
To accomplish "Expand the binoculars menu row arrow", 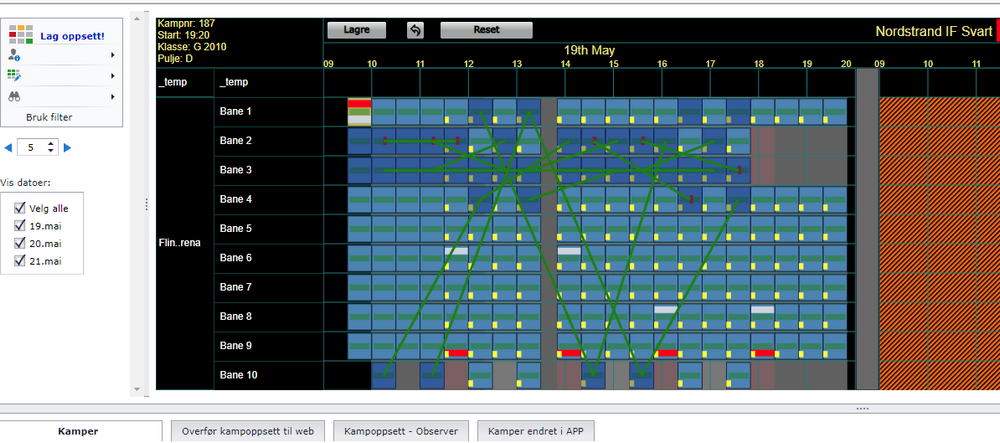I will pos(113,97).
